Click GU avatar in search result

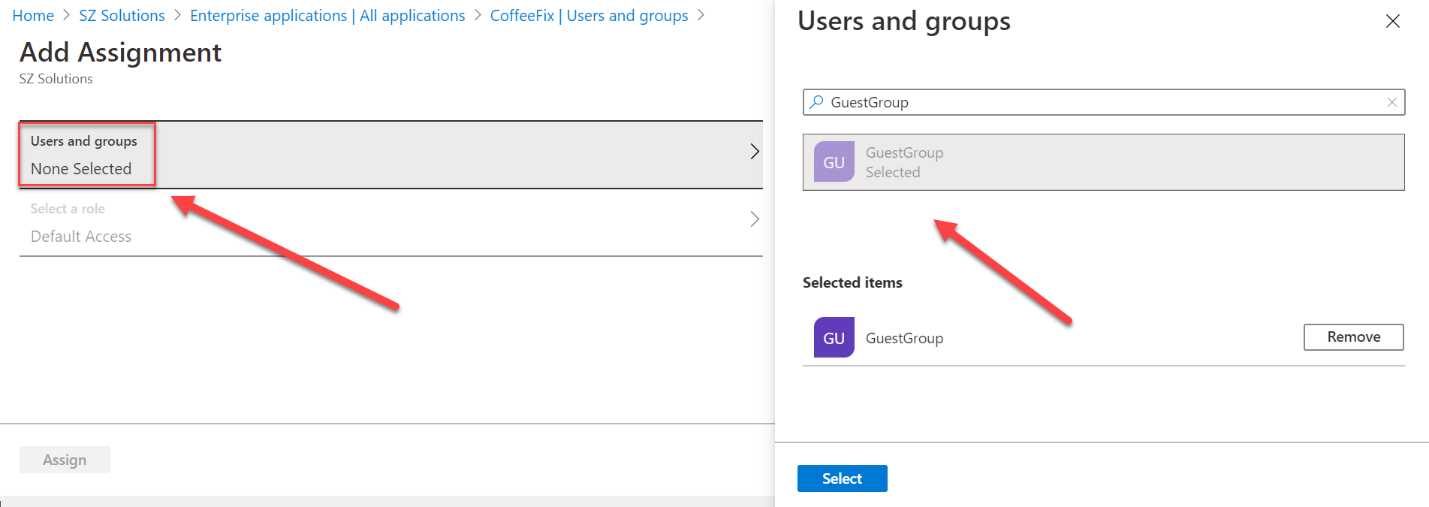(x=834, y=162)
